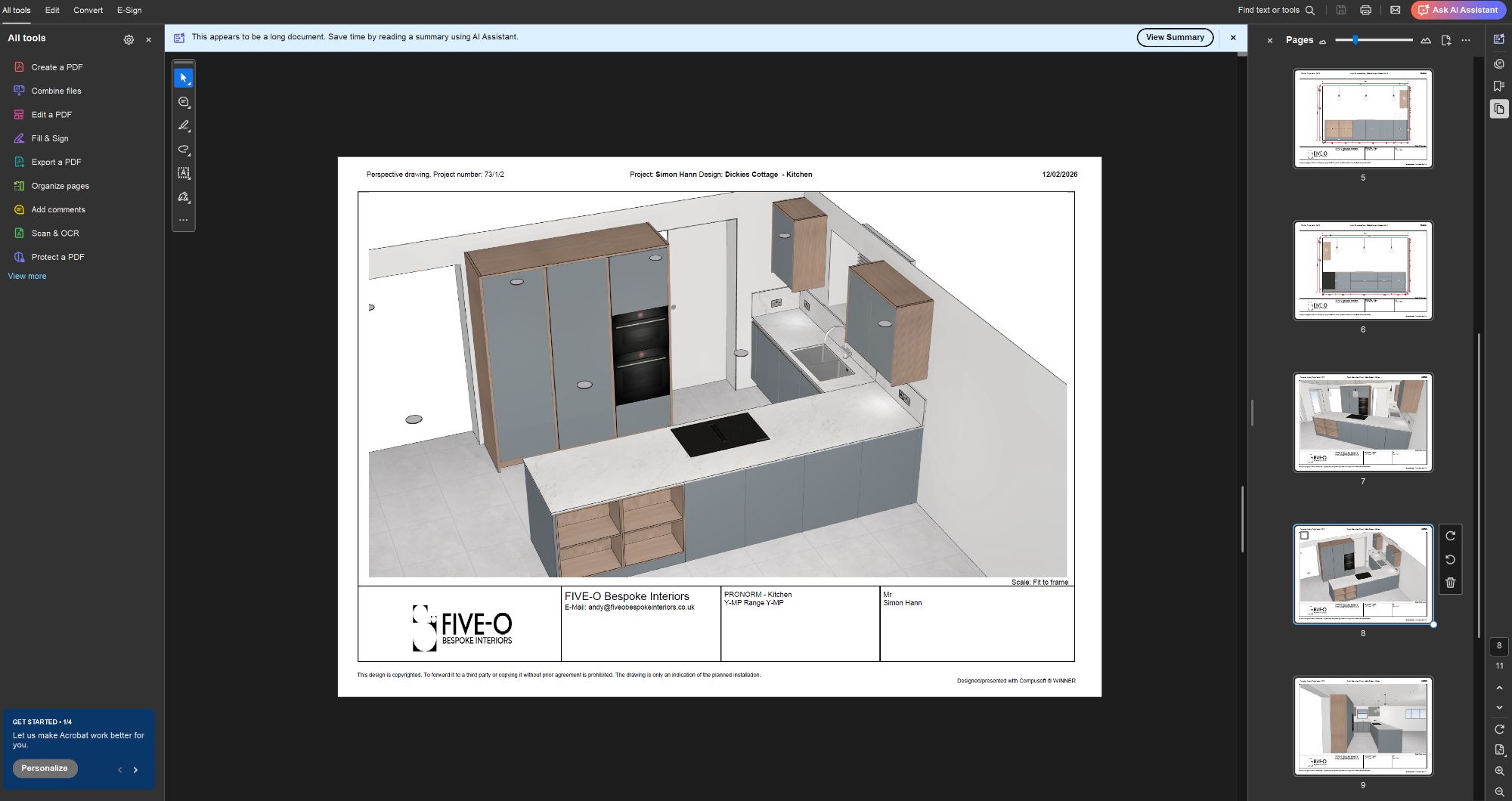This screenshot has width=1512, height=801.
Task: Click the print icon in top bar
Action: click(1365, 11)
